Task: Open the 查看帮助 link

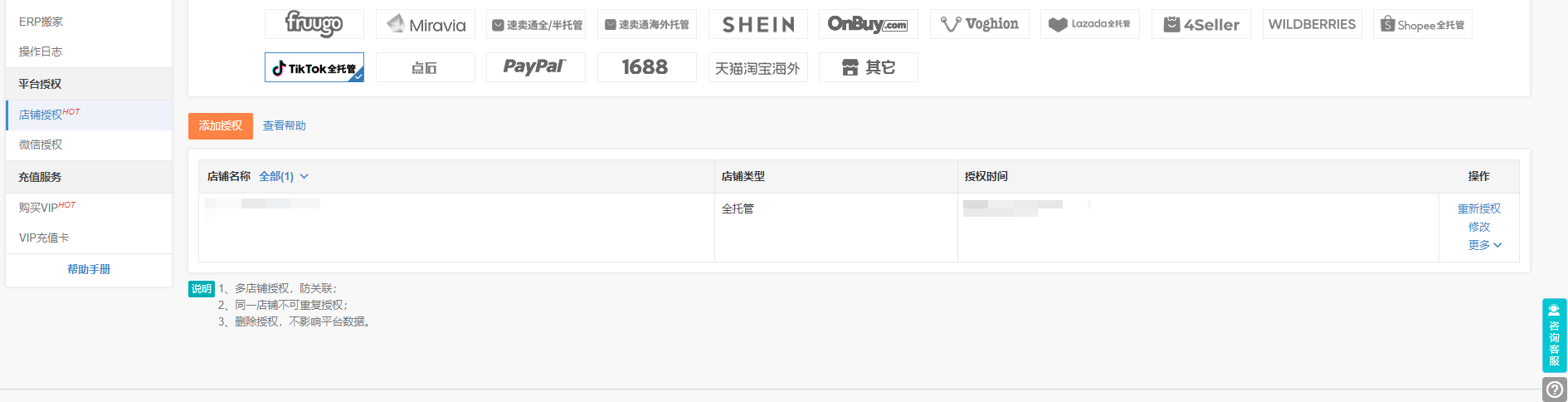Action: tap(285, 125)
